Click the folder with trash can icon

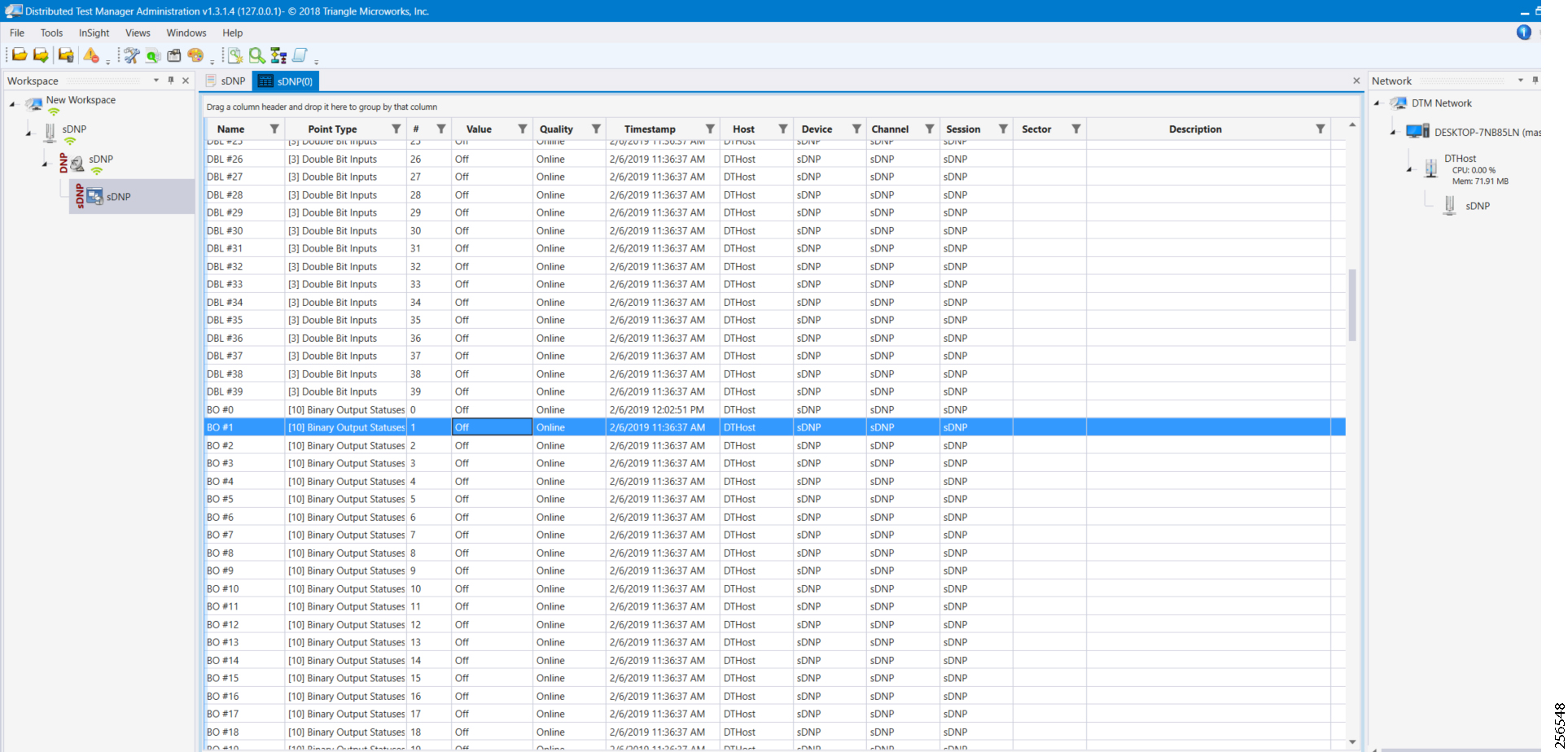click(x=66, y=55)
